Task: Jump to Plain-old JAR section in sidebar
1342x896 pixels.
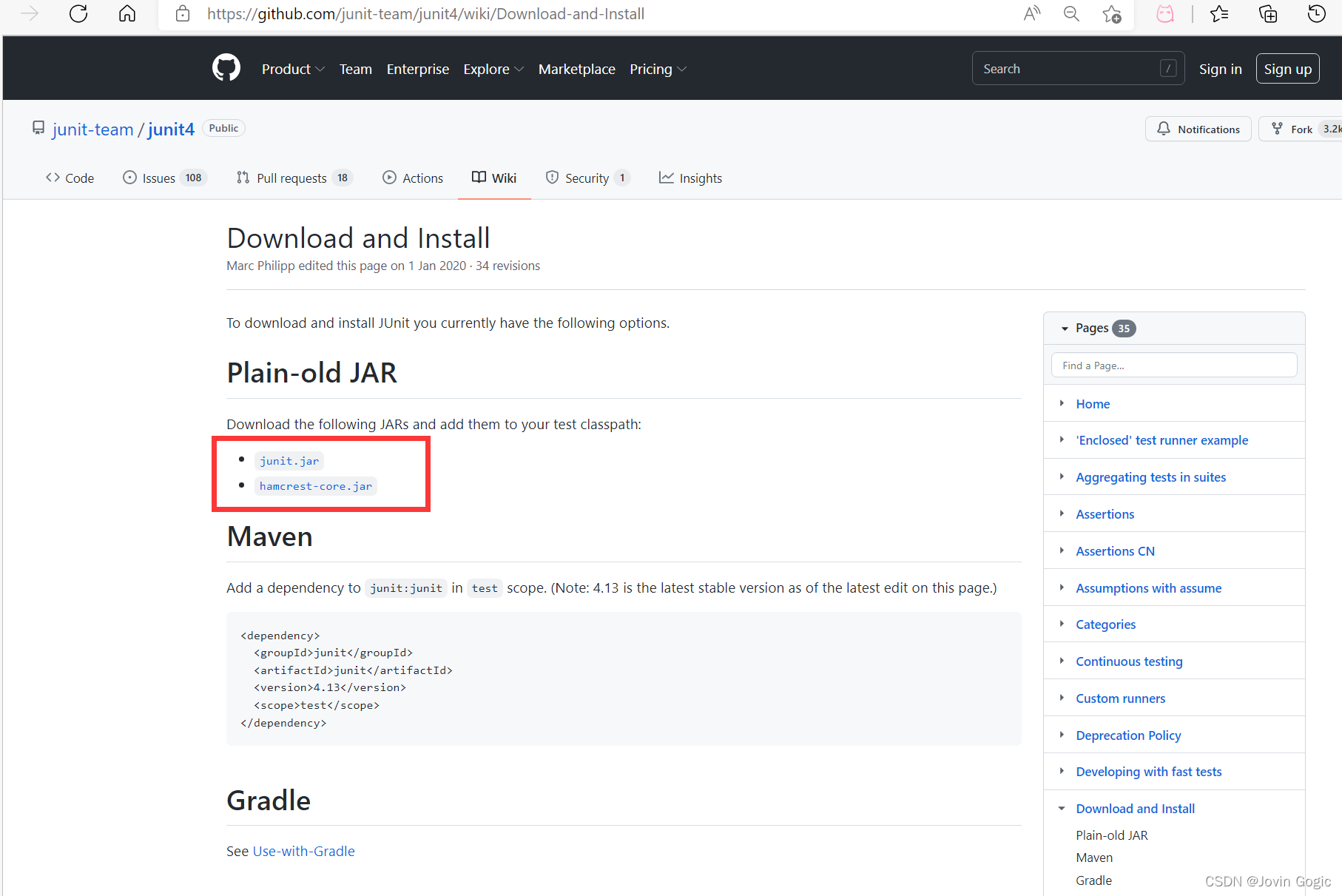Action: click(1112, 835)
